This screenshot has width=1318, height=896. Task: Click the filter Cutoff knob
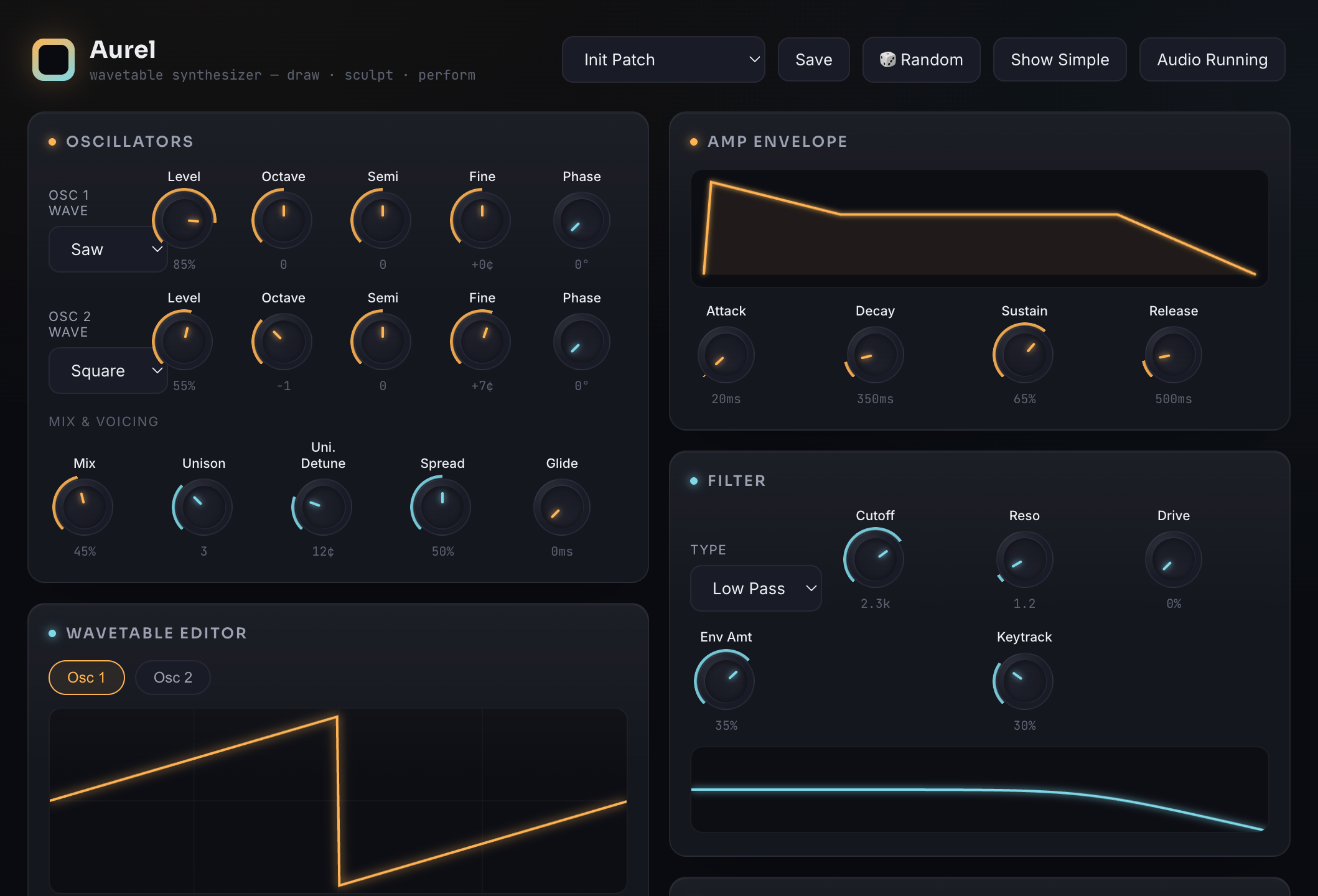click(x=876, y=559)
